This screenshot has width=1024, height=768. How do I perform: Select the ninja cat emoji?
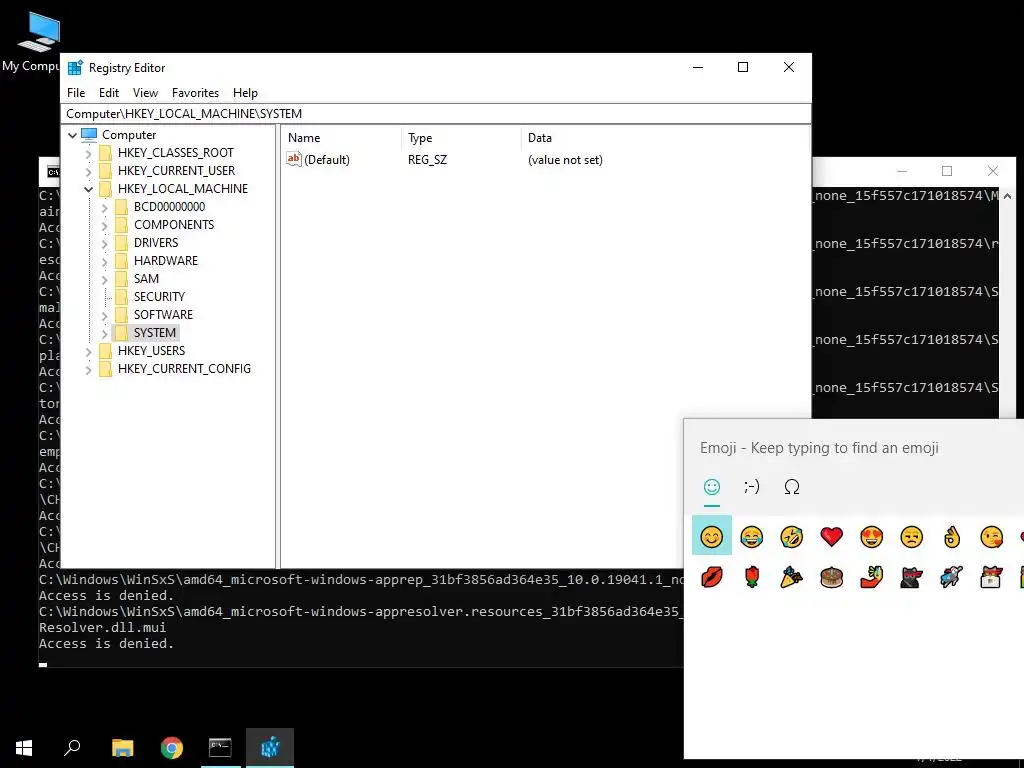point(911,577)
